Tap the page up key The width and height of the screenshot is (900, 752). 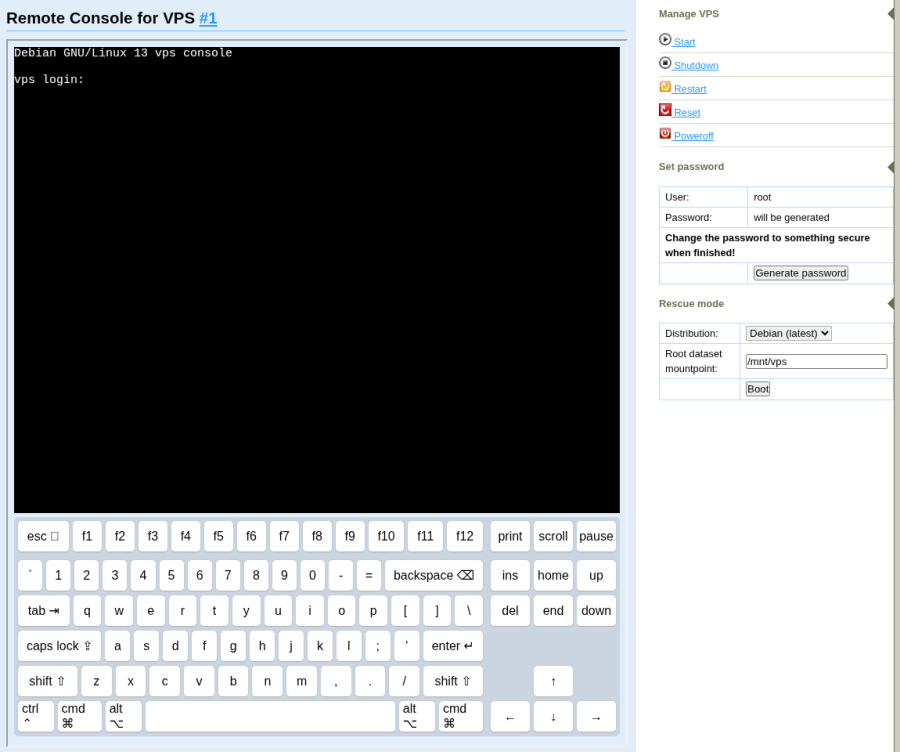[x=596, y=575]
